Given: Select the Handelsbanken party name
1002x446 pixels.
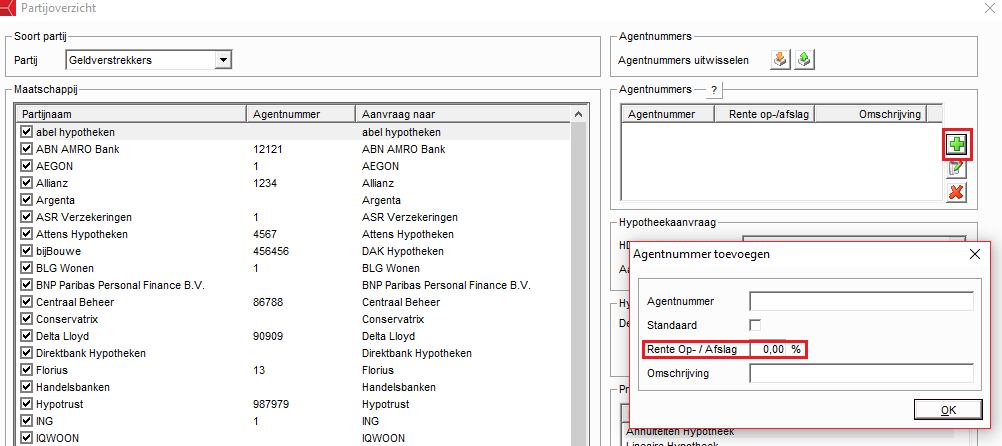Looking at the screenshot, I should (x=73, y=387).
